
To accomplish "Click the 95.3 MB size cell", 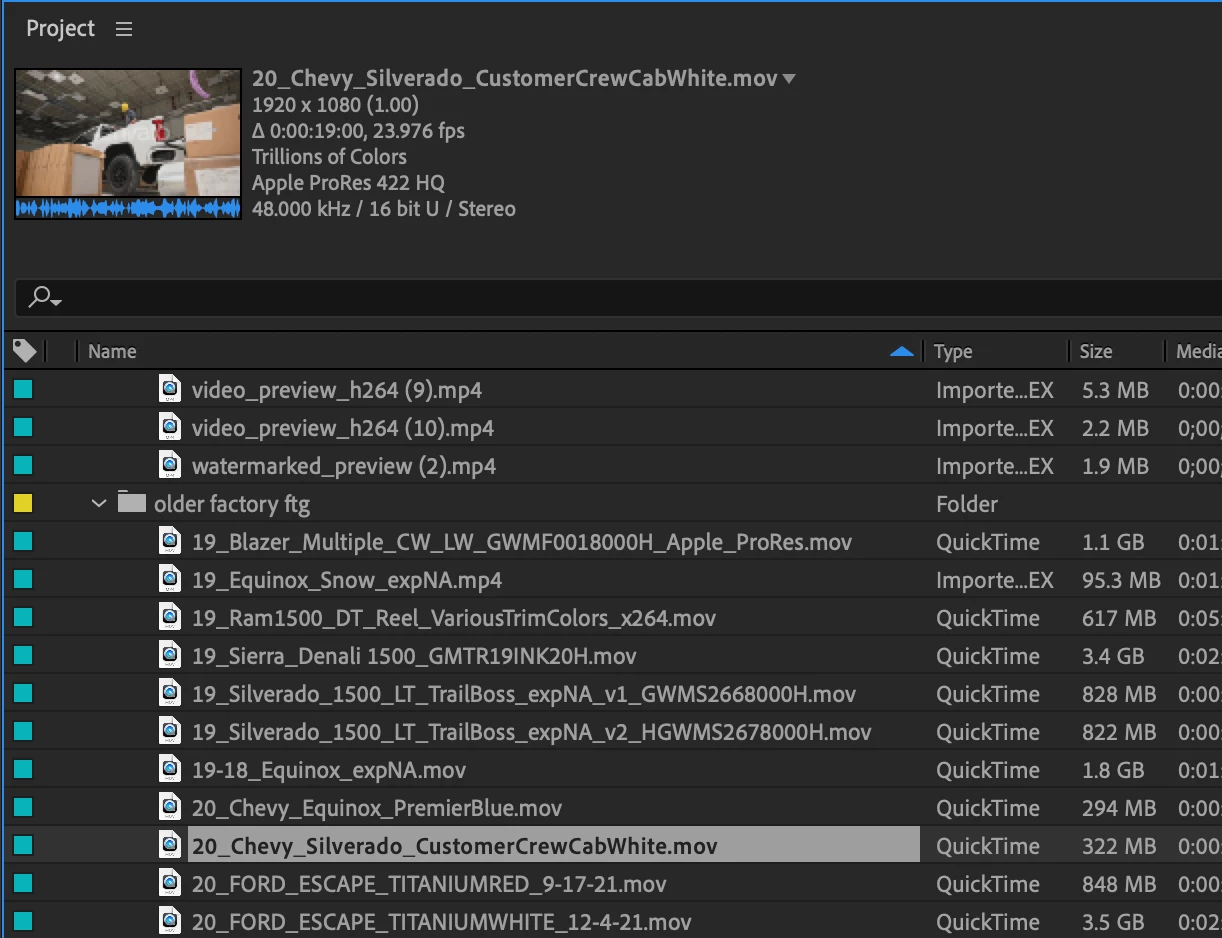I will pyautogui.click(x=1121, y=580).
